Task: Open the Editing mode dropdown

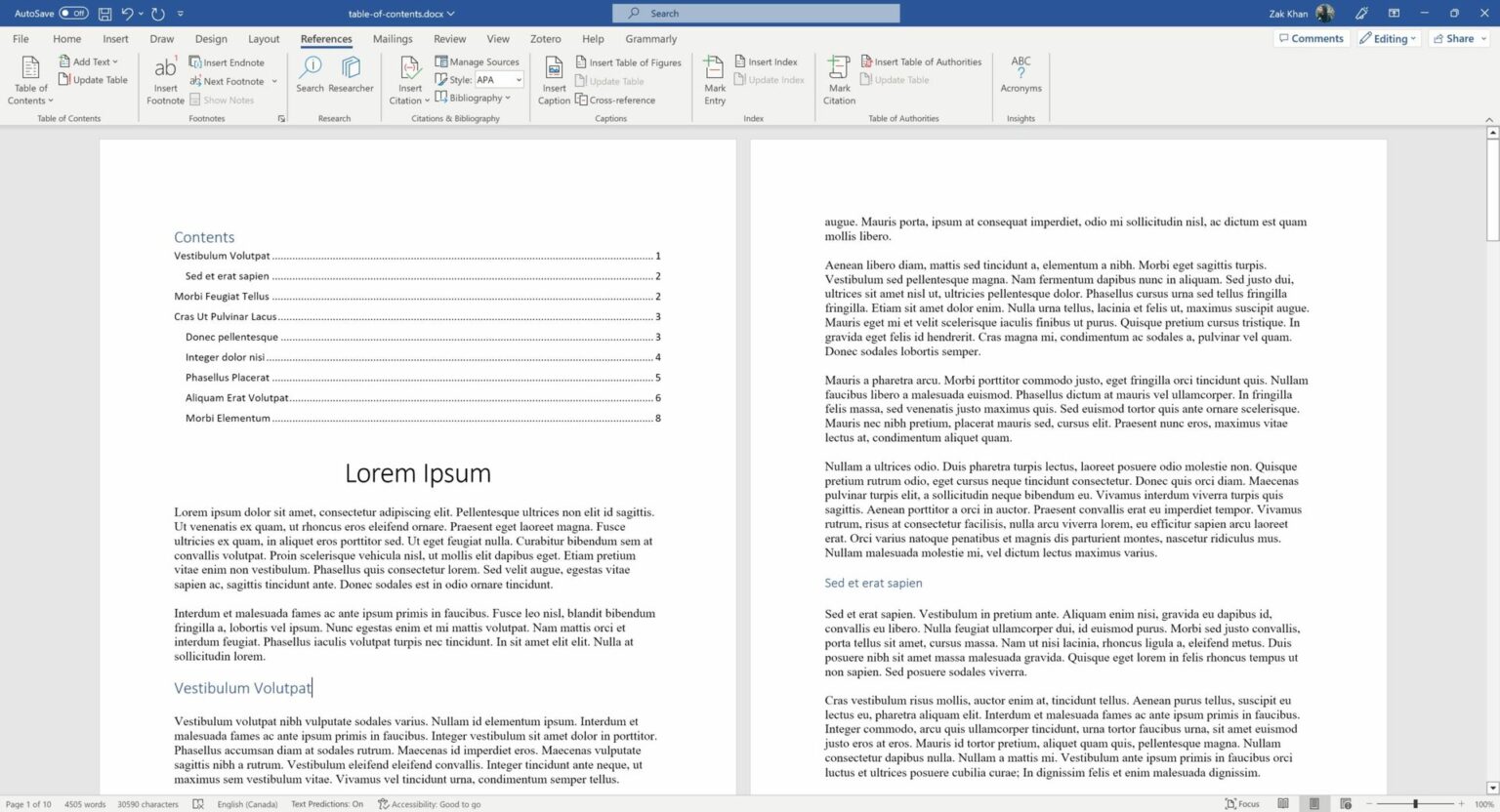Action: click(1388, 37)
